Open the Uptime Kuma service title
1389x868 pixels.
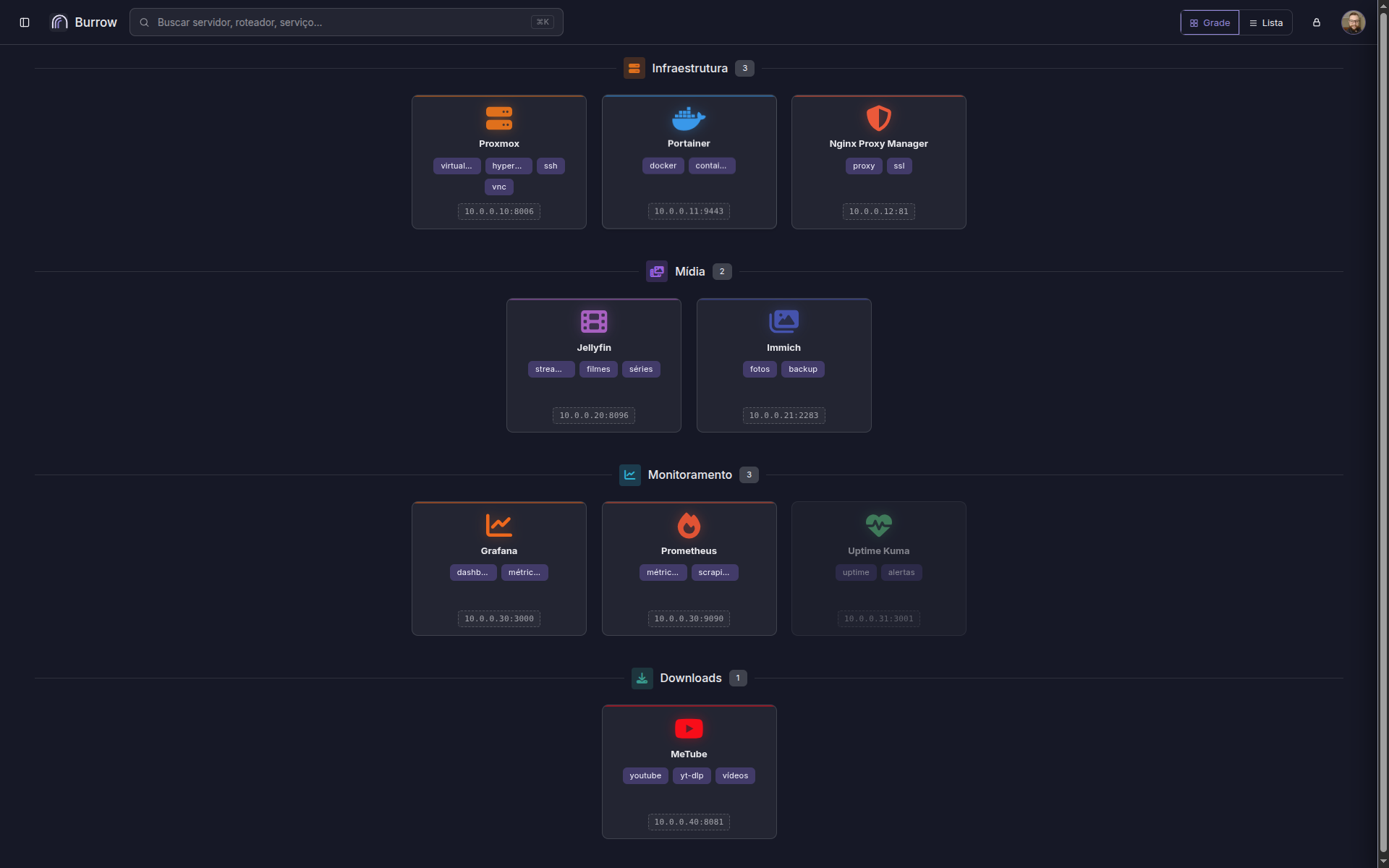[x=878, y=551]
